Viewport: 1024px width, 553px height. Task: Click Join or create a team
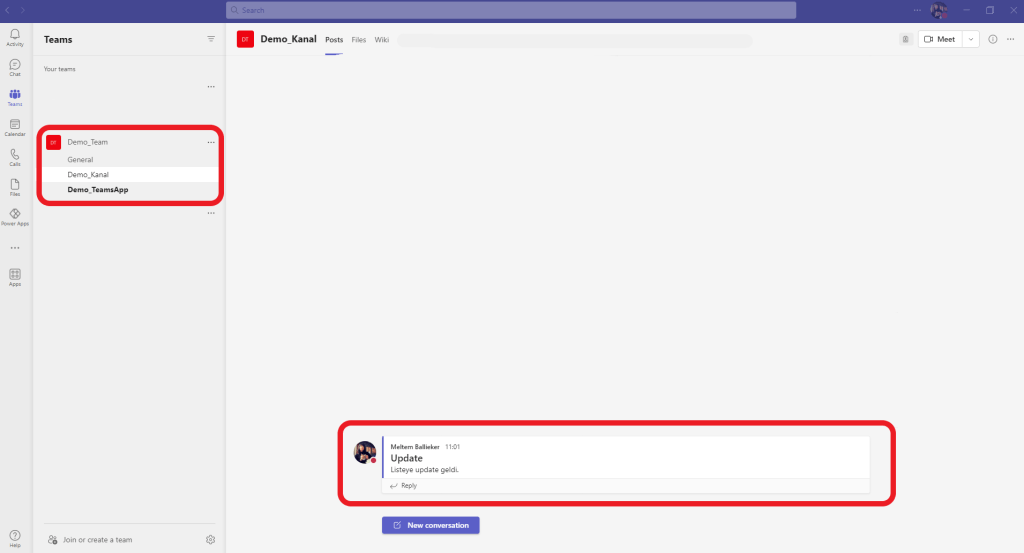[x=96, y=540]
